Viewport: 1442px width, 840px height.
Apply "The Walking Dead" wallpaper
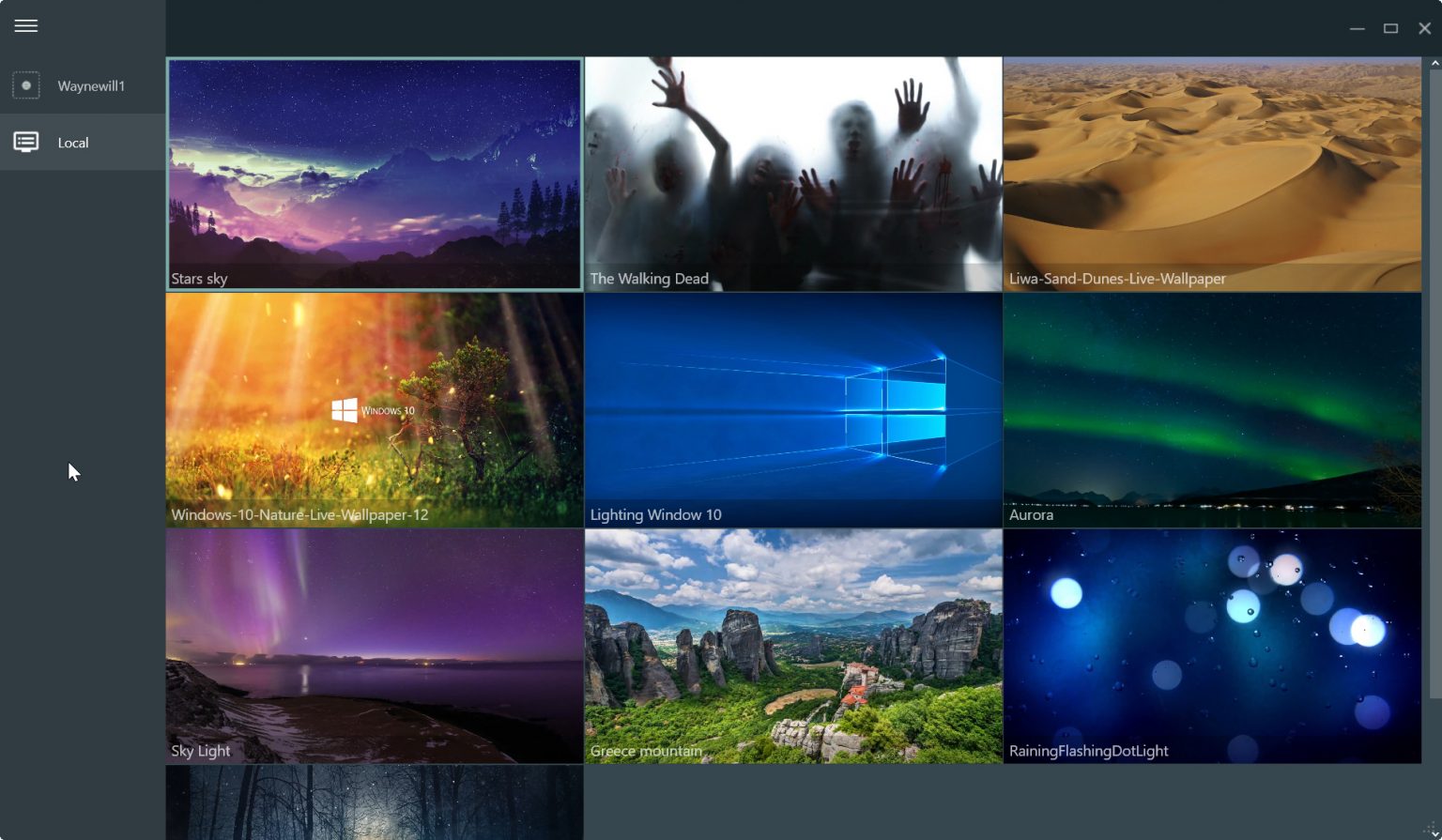793,174
